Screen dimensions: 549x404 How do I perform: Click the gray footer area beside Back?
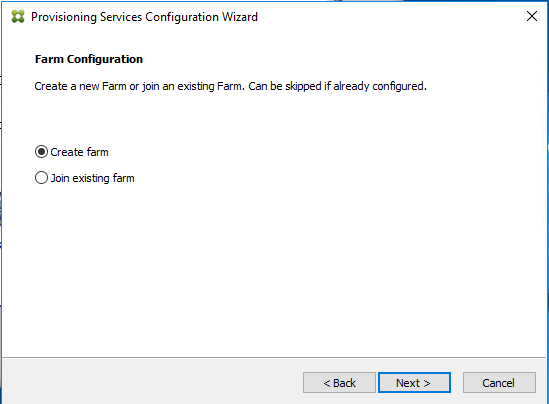click(x=151, y=382)
